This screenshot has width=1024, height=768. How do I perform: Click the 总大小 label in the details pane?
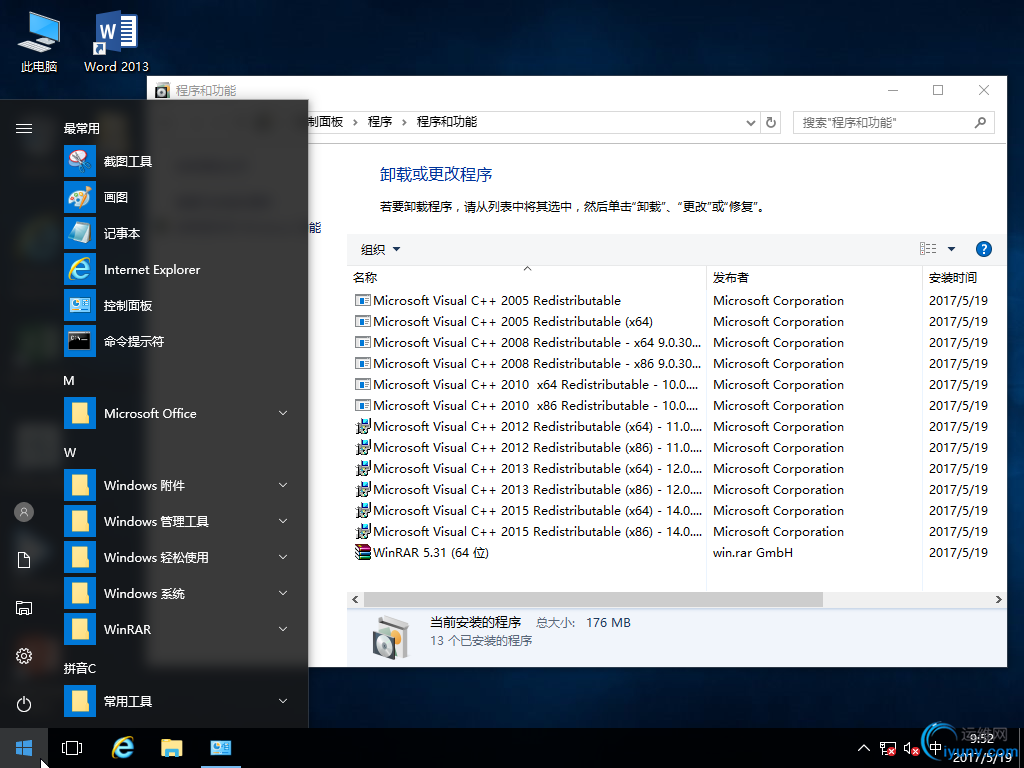[x=555, y=623]
